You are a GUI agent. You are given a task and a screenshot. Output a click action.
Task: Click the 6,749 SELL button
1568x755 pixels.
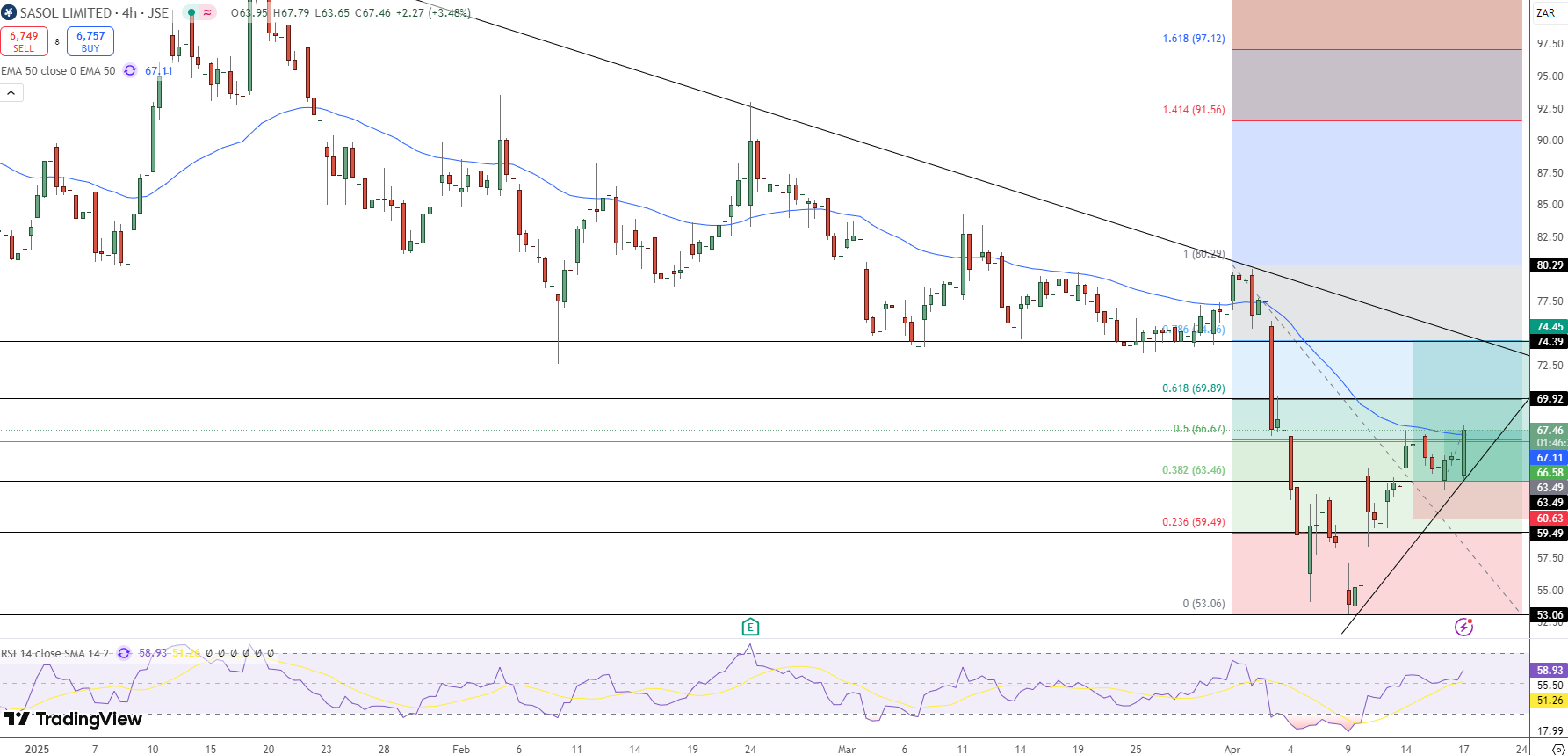point(24,41)
